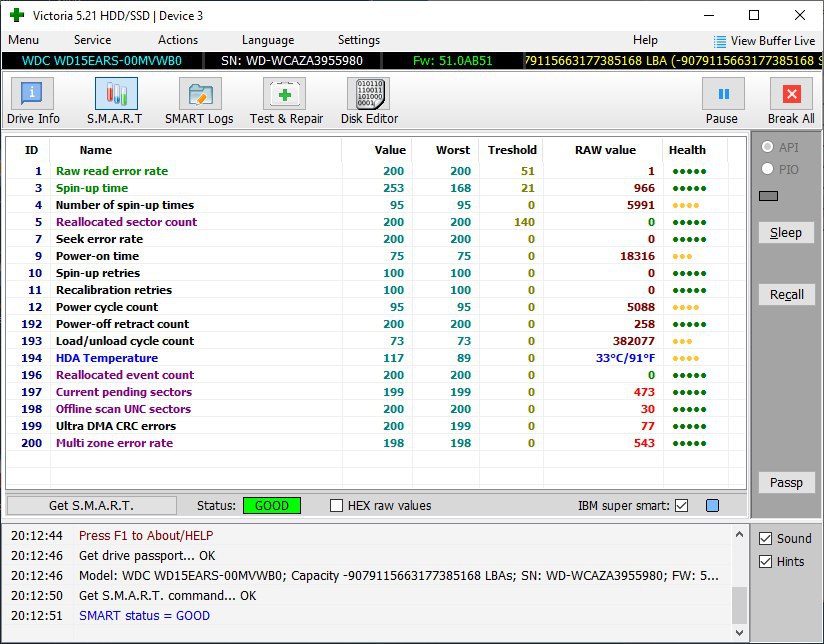The height and width of the screenshot is (644, 824).
Task: Open the Language menu
Action: pos(267,40)
